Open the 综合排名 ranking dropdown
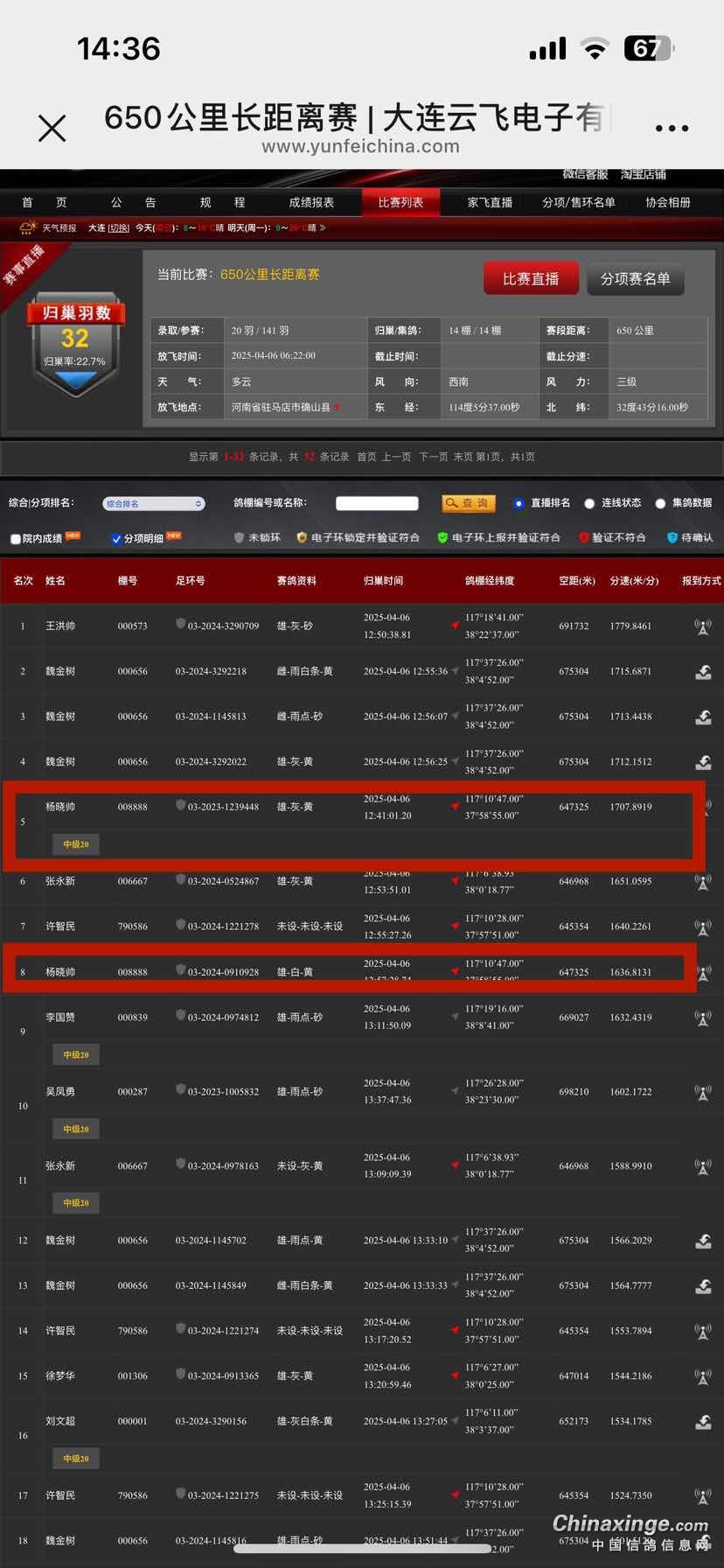 pos(154,504)
